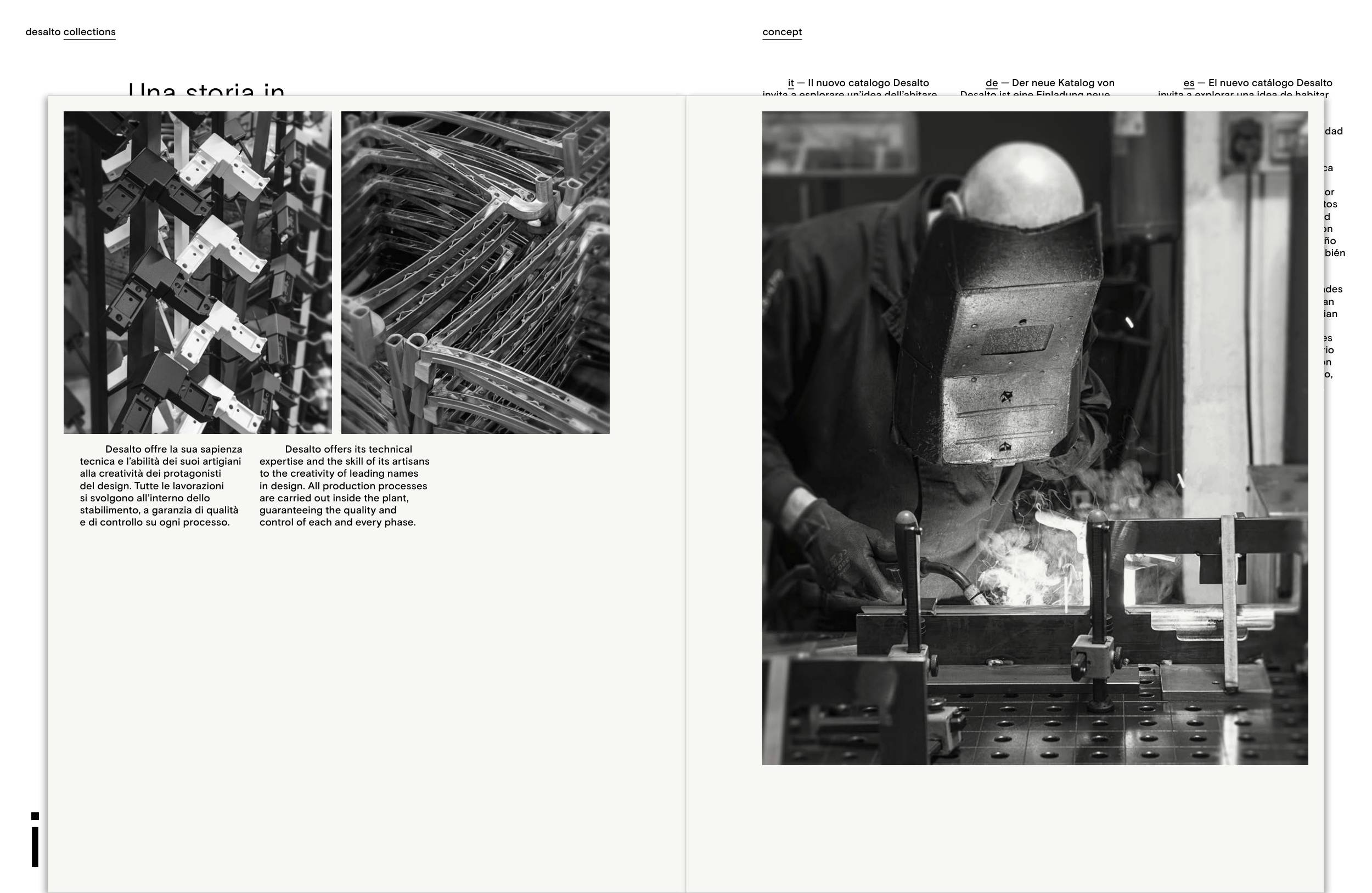Click the 'Der neue Katalog von' text
The image size is (1372, 893).
point(1062,83)
